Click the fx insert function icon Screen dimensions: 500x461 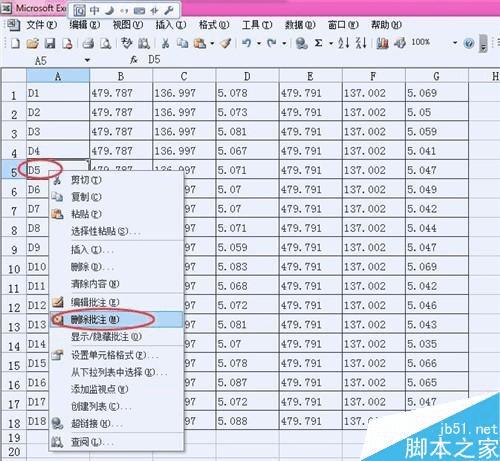(x=134, y=60)
